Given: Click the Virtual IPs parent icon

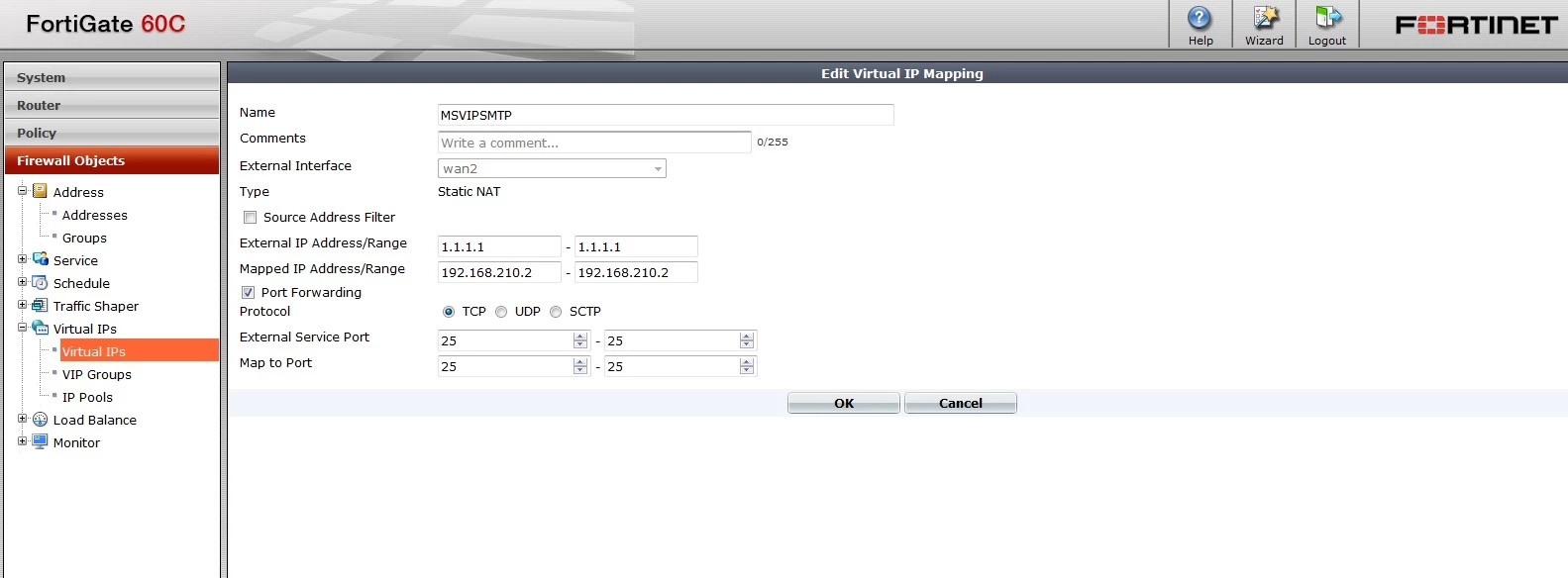Looking at the screenshot, I should (40, 328).
